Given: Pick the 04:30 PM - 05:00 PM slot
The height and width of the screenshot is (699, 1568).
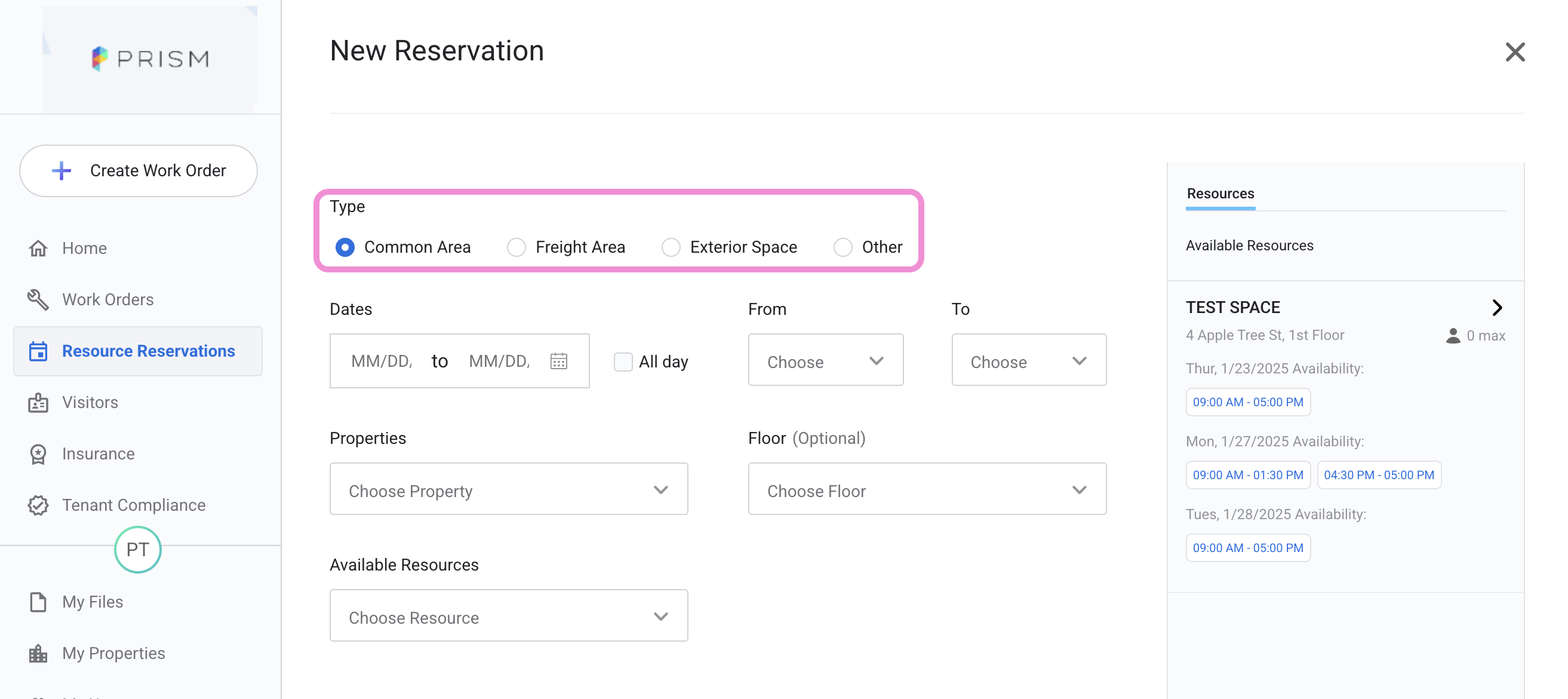Looking at the screenshot, I should 1378,475.
